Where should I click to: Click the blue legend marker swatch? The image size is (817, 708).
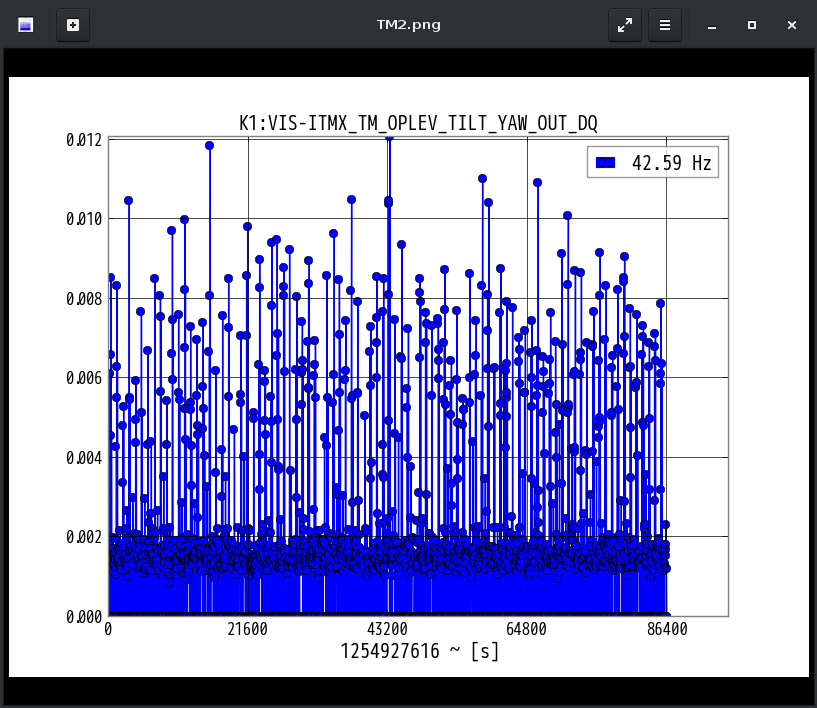[x=605, y=163]
